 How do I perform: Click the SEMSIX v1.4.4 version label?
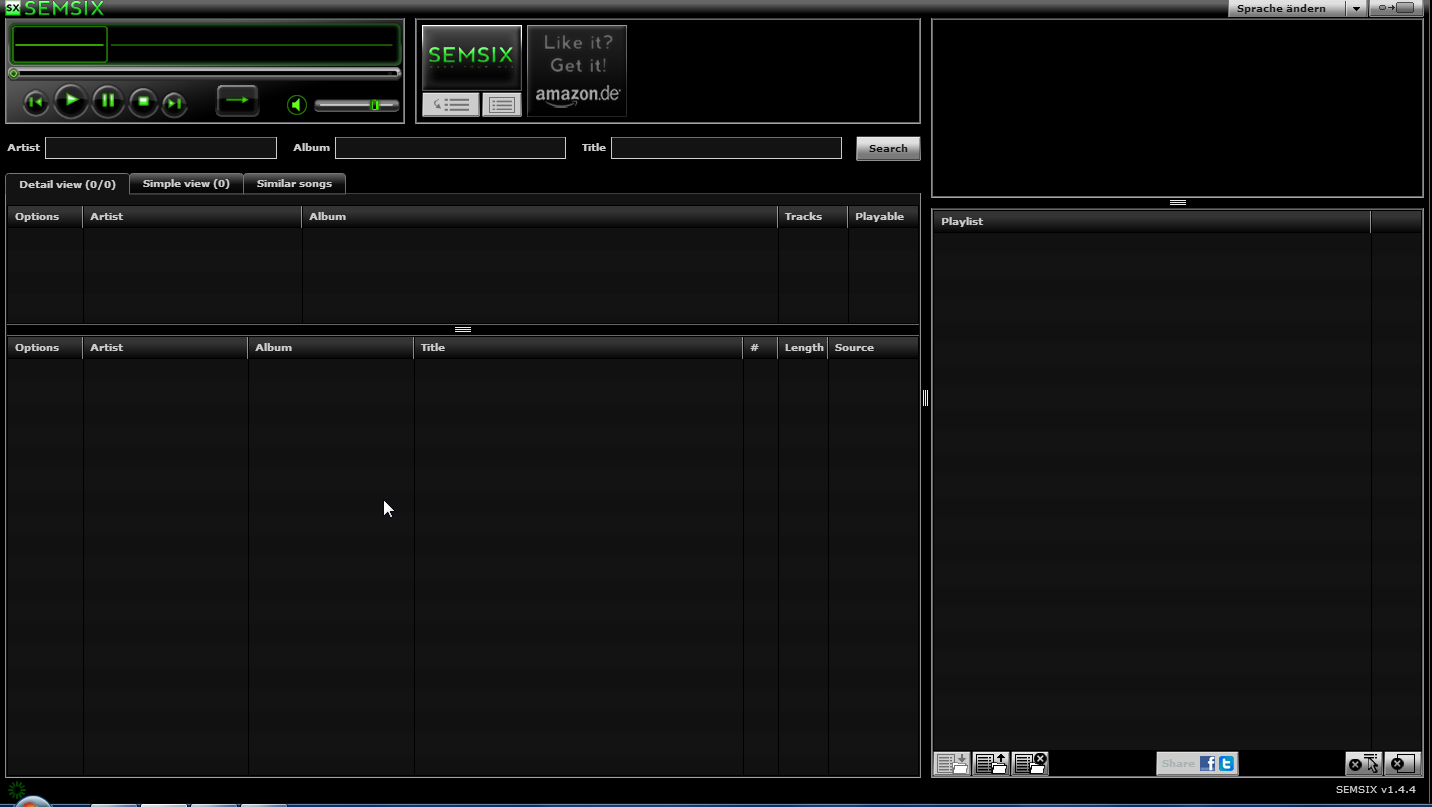1376,789
